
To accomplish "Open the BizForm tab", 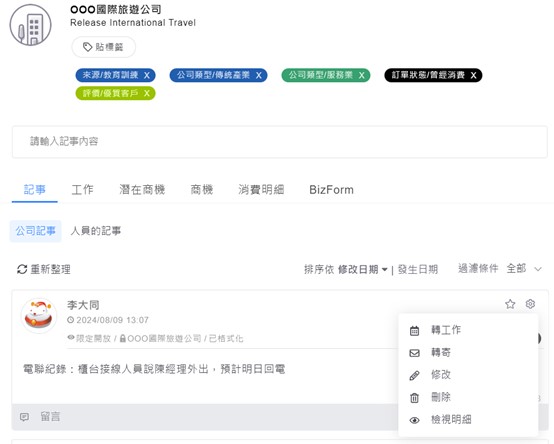I will pyautogui.click(x=331, y=190).
